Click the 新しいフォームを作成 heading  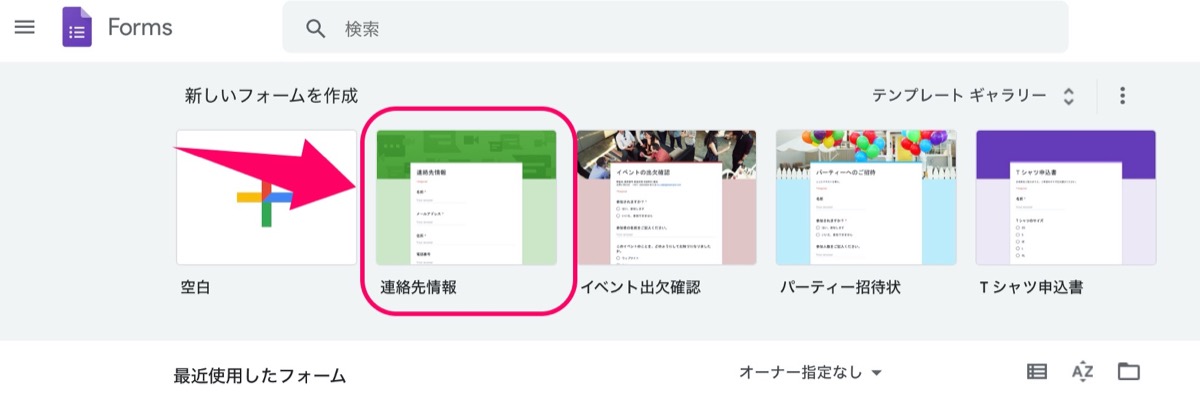pos(271,96)
